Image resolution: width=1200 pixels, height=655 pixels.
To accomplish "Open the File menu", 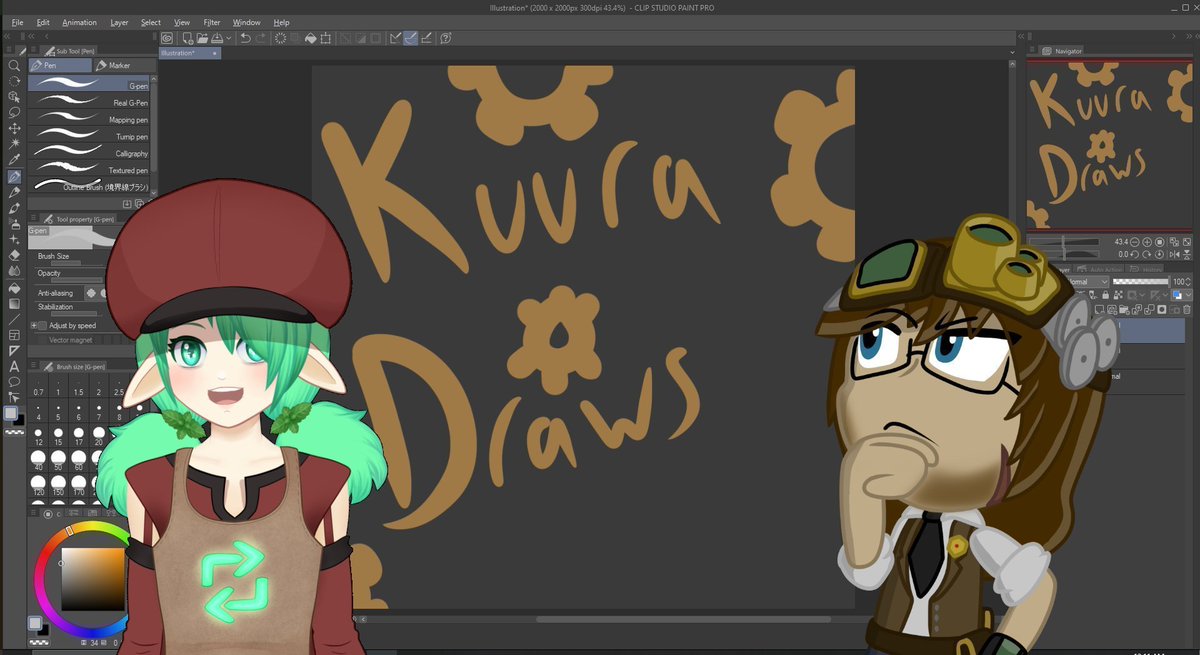I will pos(17,22).
